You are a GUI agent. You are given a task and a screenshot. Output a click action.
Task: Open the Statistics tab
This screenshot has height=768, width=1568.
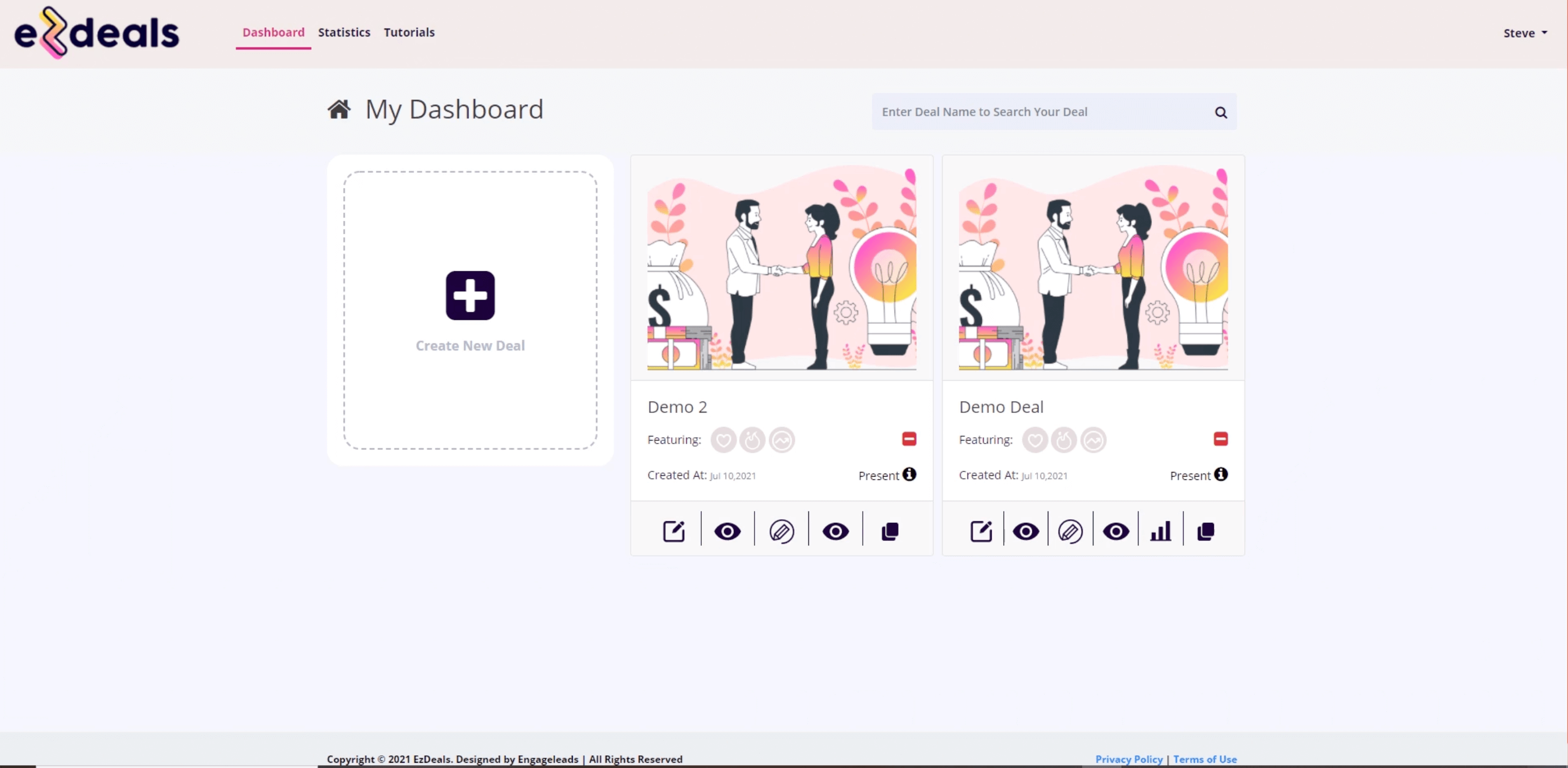(344, 32)
